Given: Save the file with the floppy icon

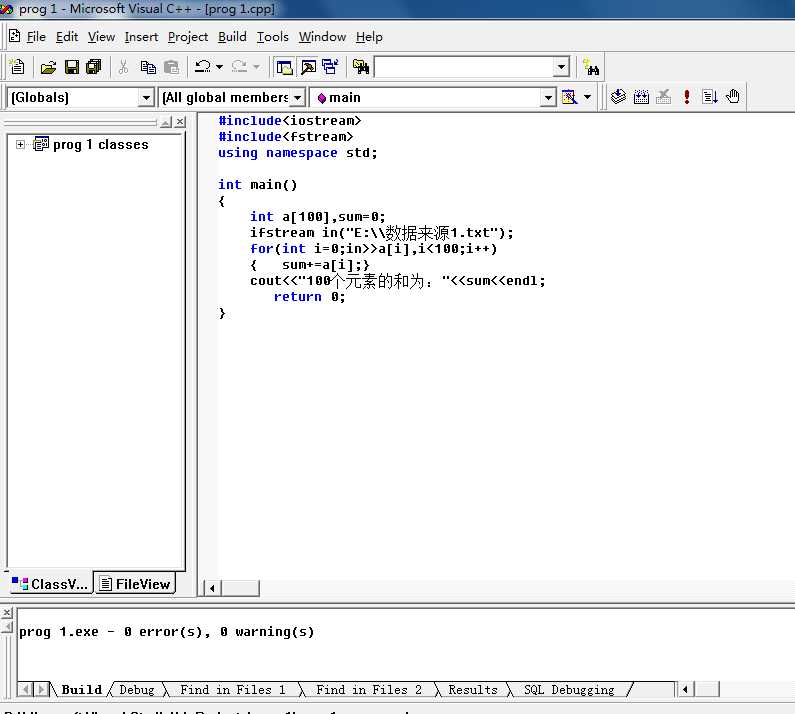Looking at the screenshot, I should click(71, 67).
